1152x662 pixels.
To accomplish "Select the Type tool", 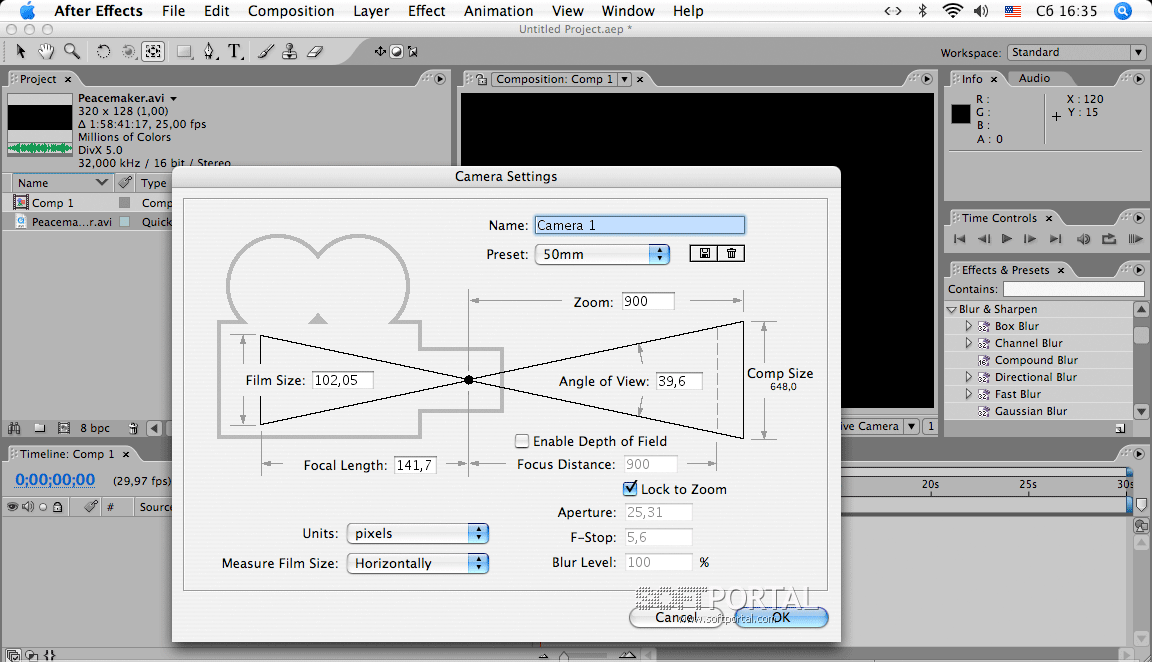I will (x=234, y=51).
